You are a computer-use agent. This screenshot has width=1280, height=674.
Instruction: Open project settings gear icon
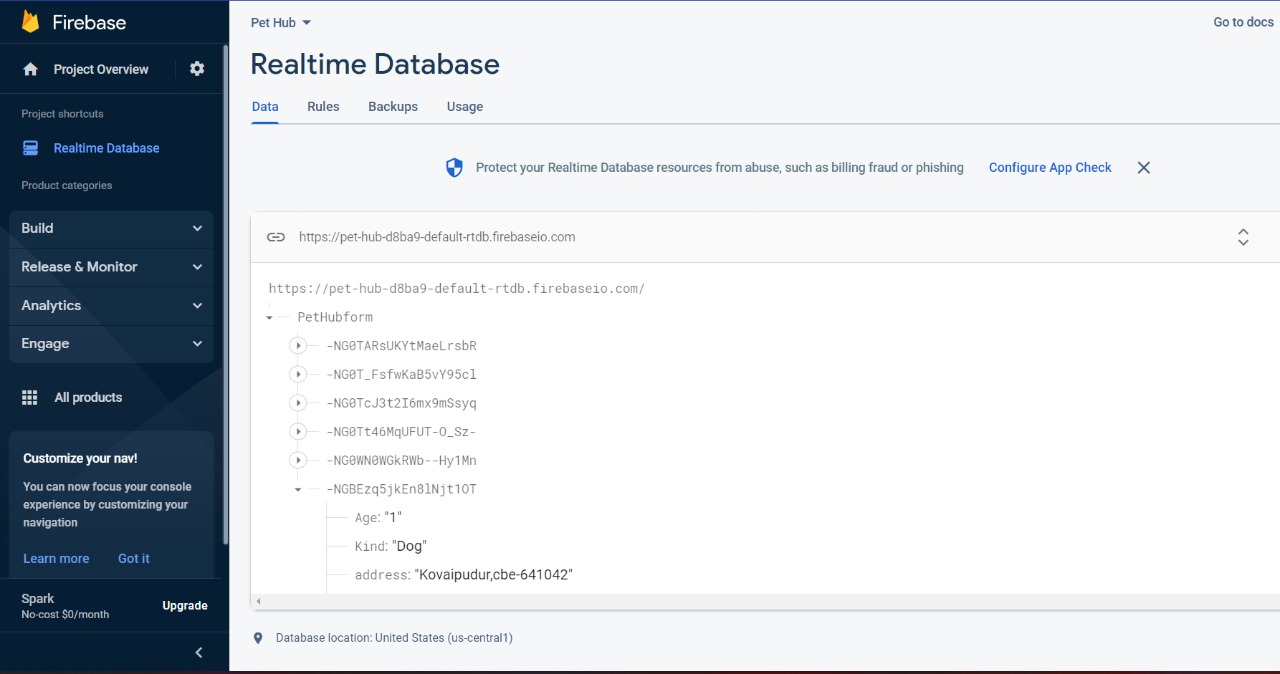click(x=197, y=69)
